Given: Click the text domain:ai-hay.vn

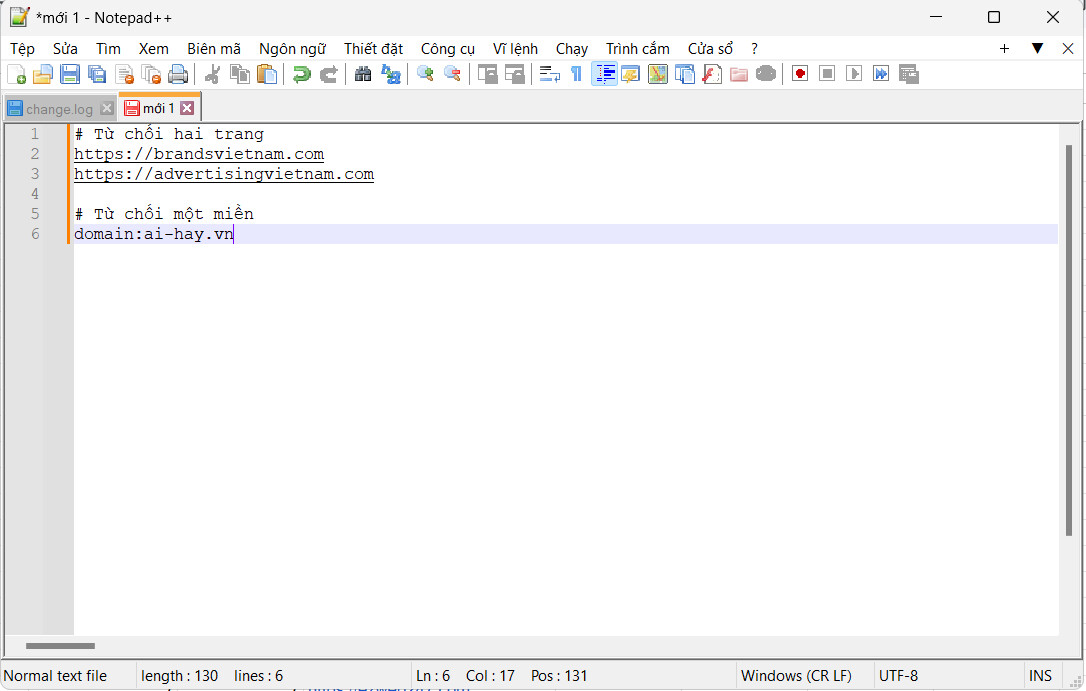Looking at the screenshot, I should point(154,234).
